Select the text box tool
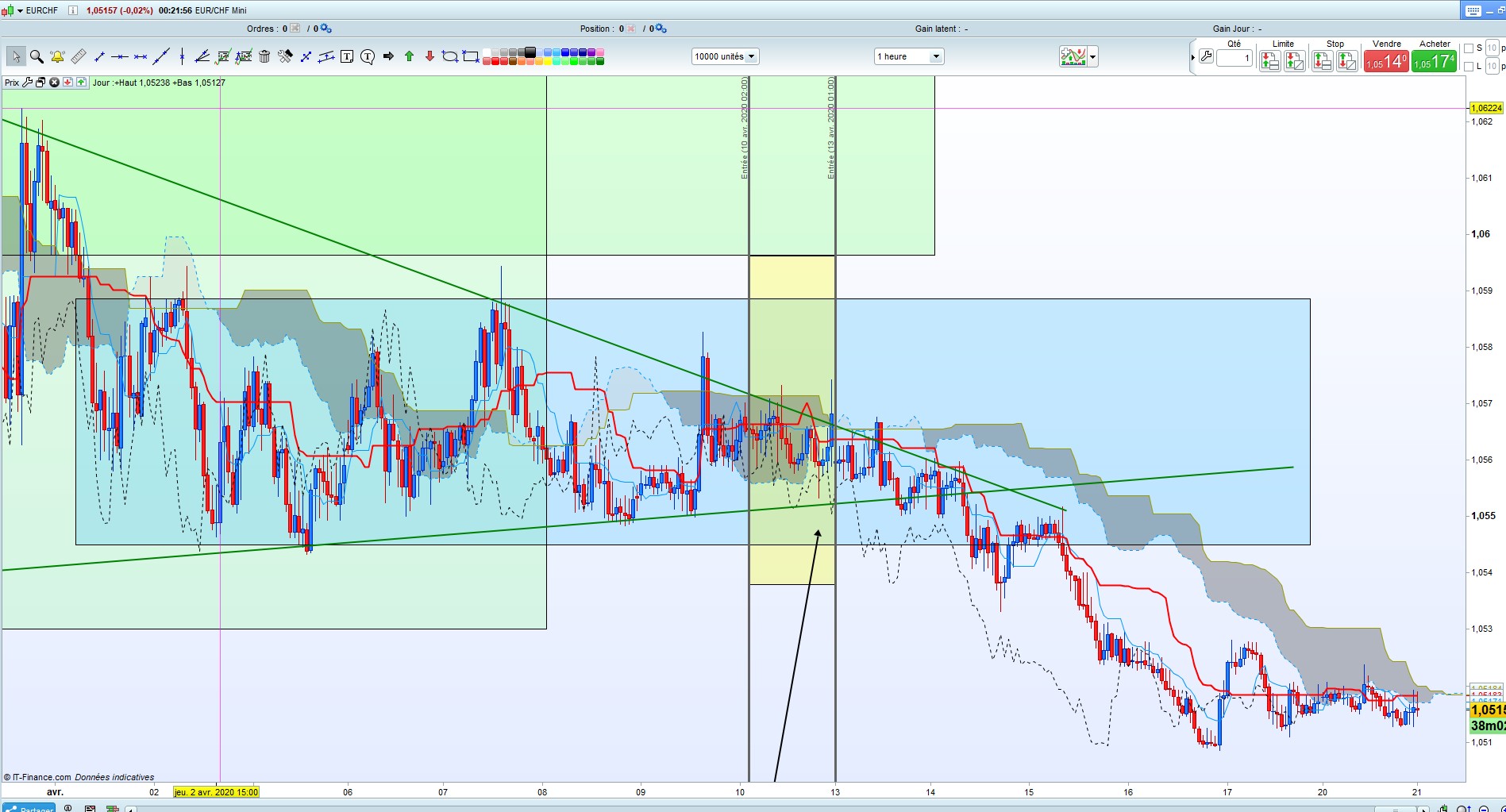 (x=347, y=56)
